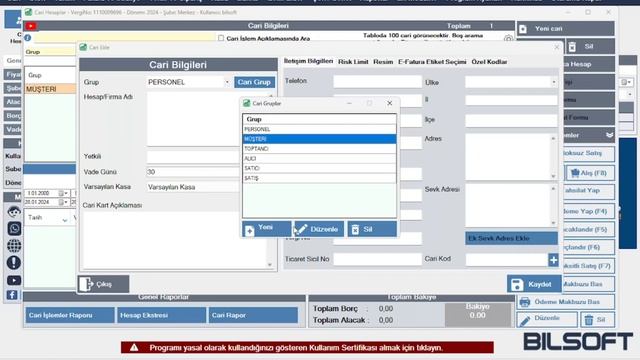This screenshot has width=640, height=360.
Task: Click the Yetkili input field
Action: click(x=193, y=157)
